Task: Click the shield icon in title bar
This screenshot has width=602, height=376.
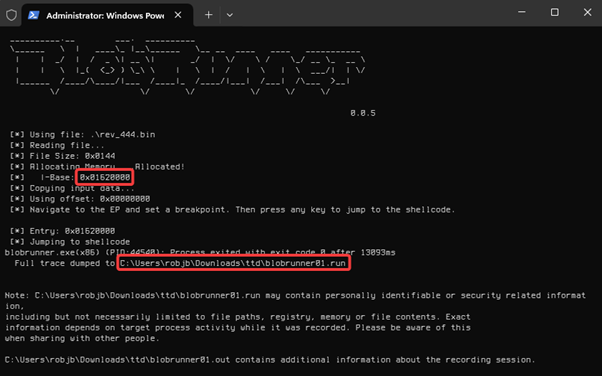Action: tap(12, 15)
